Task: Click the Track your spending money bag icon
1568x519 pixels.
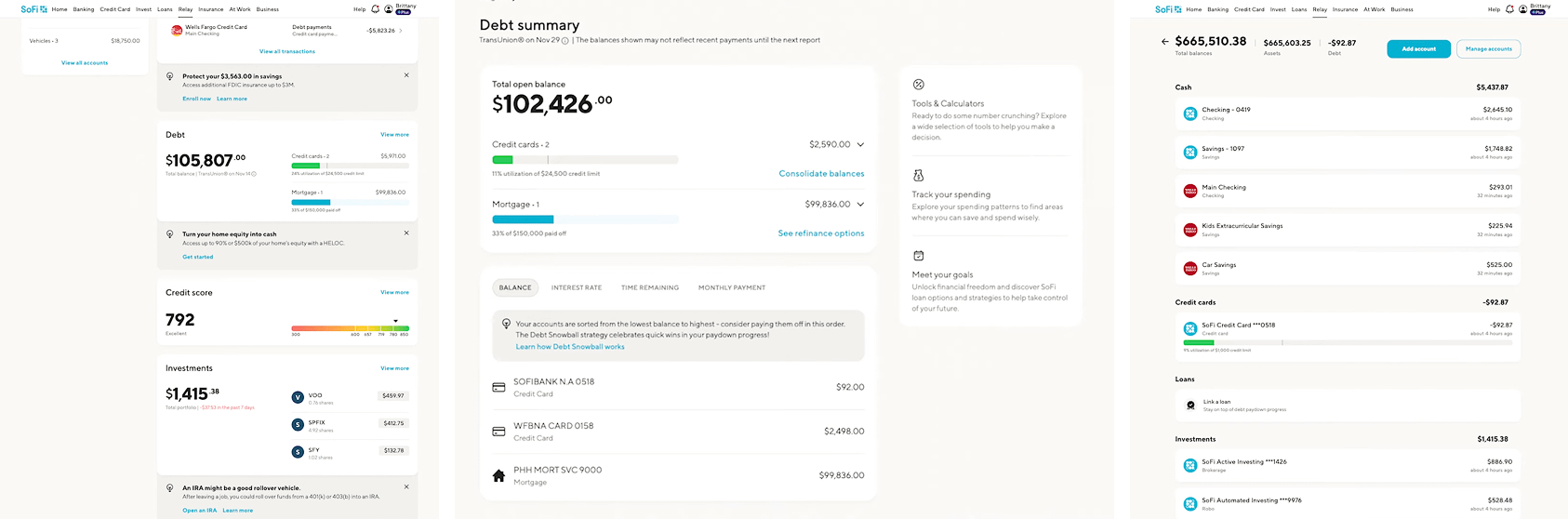Action: pos(918,176)
